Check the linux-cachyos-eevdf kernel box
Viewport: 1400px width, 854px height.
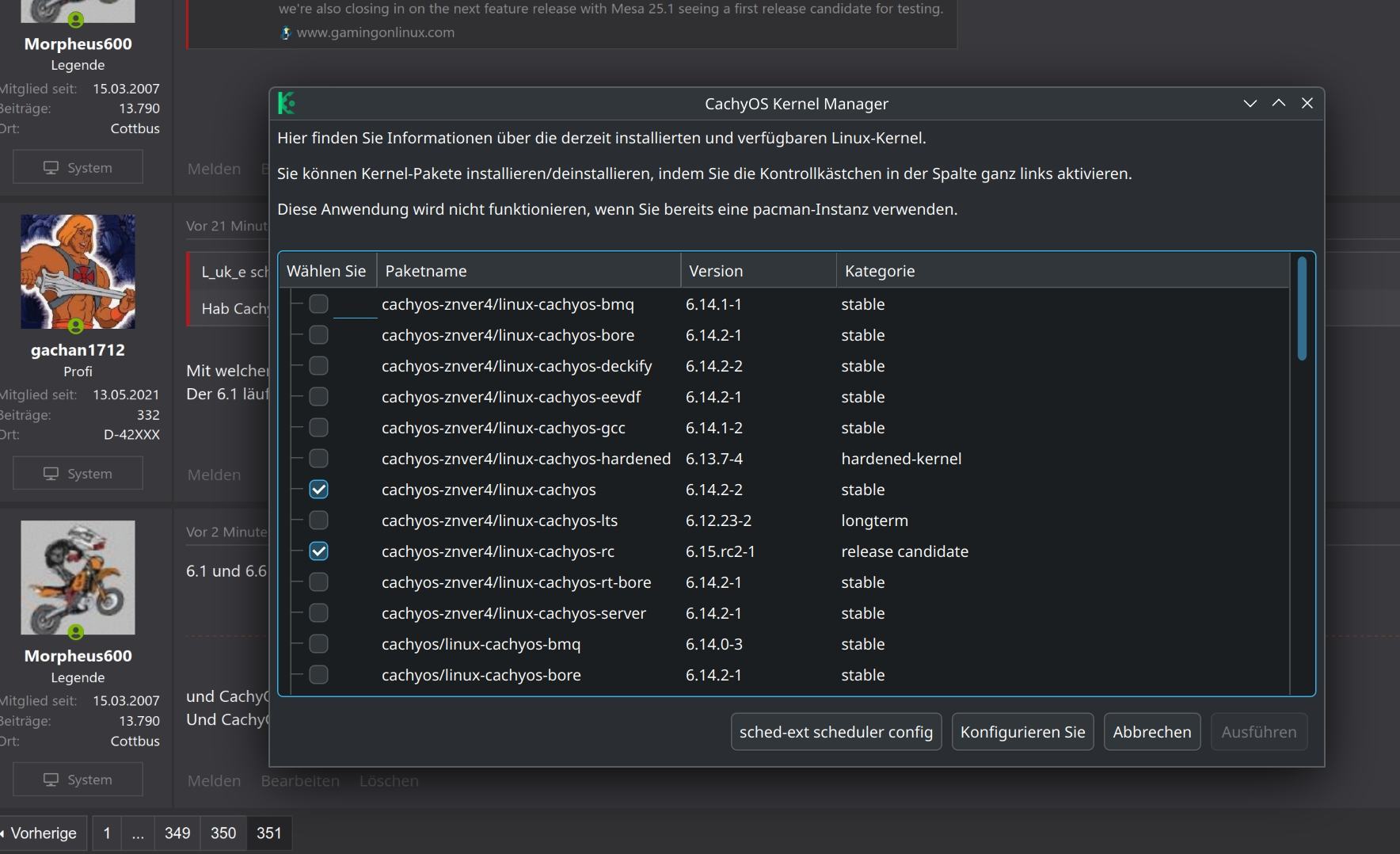click(x=318, y=396)
